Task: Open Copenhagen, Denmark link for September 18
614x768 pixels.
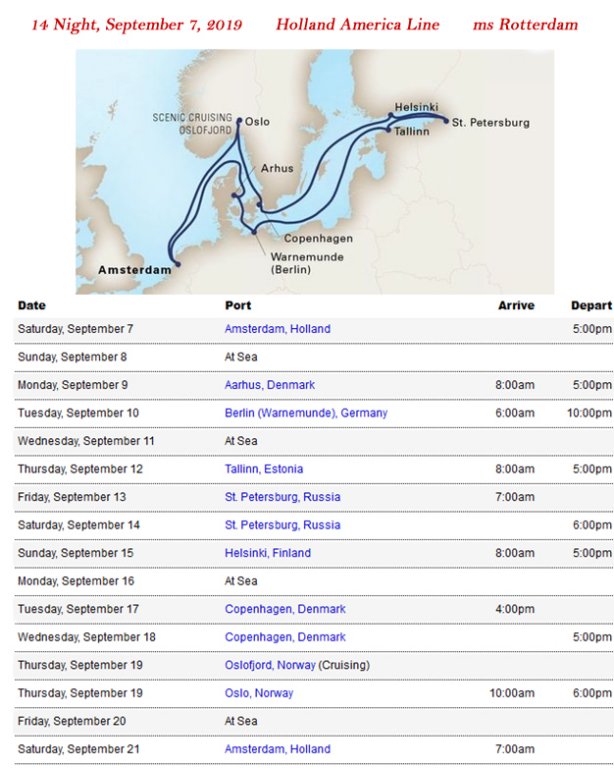Action: 285,637
